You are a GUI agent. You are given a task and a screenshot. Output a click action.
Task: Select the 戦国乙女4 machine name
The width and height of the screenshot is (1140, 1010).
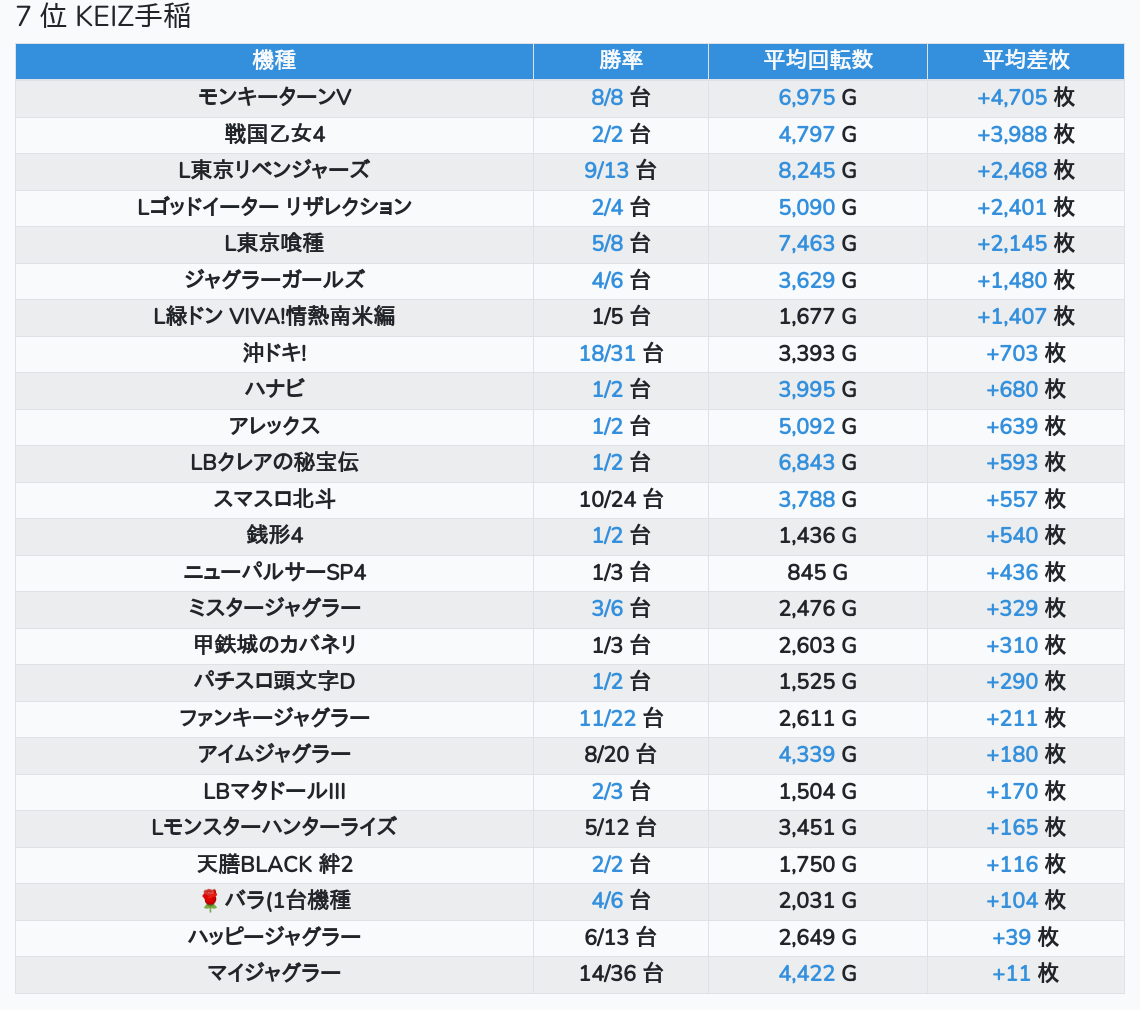coord(274,134)
